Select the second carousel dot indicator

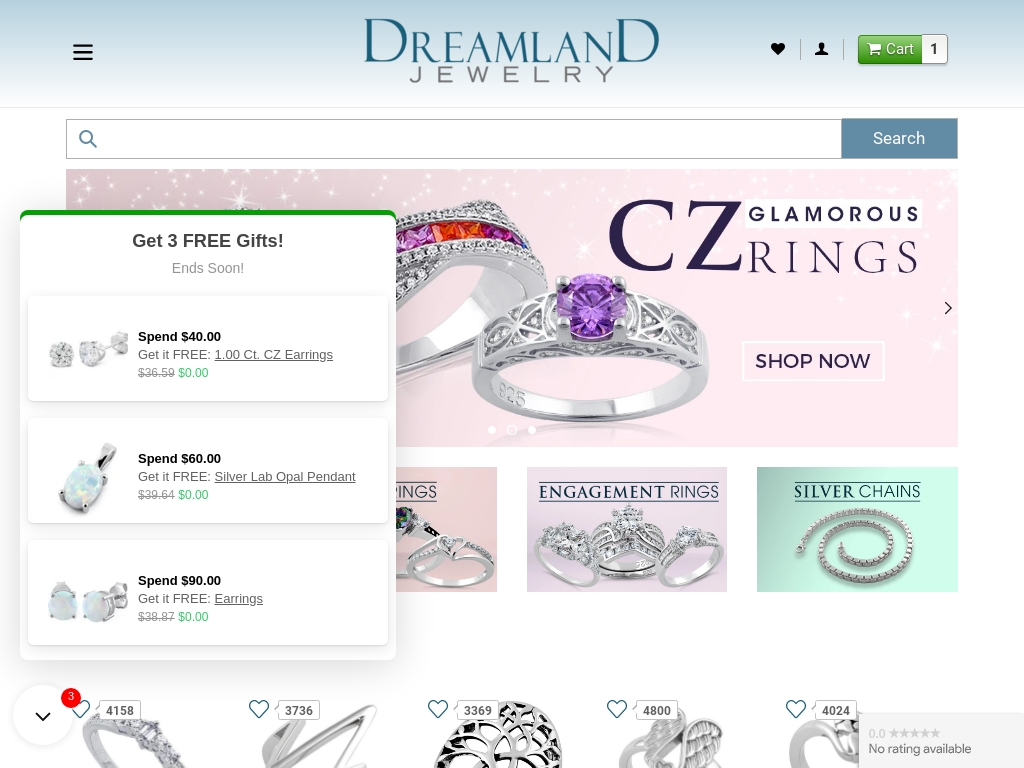pos(512,430)
